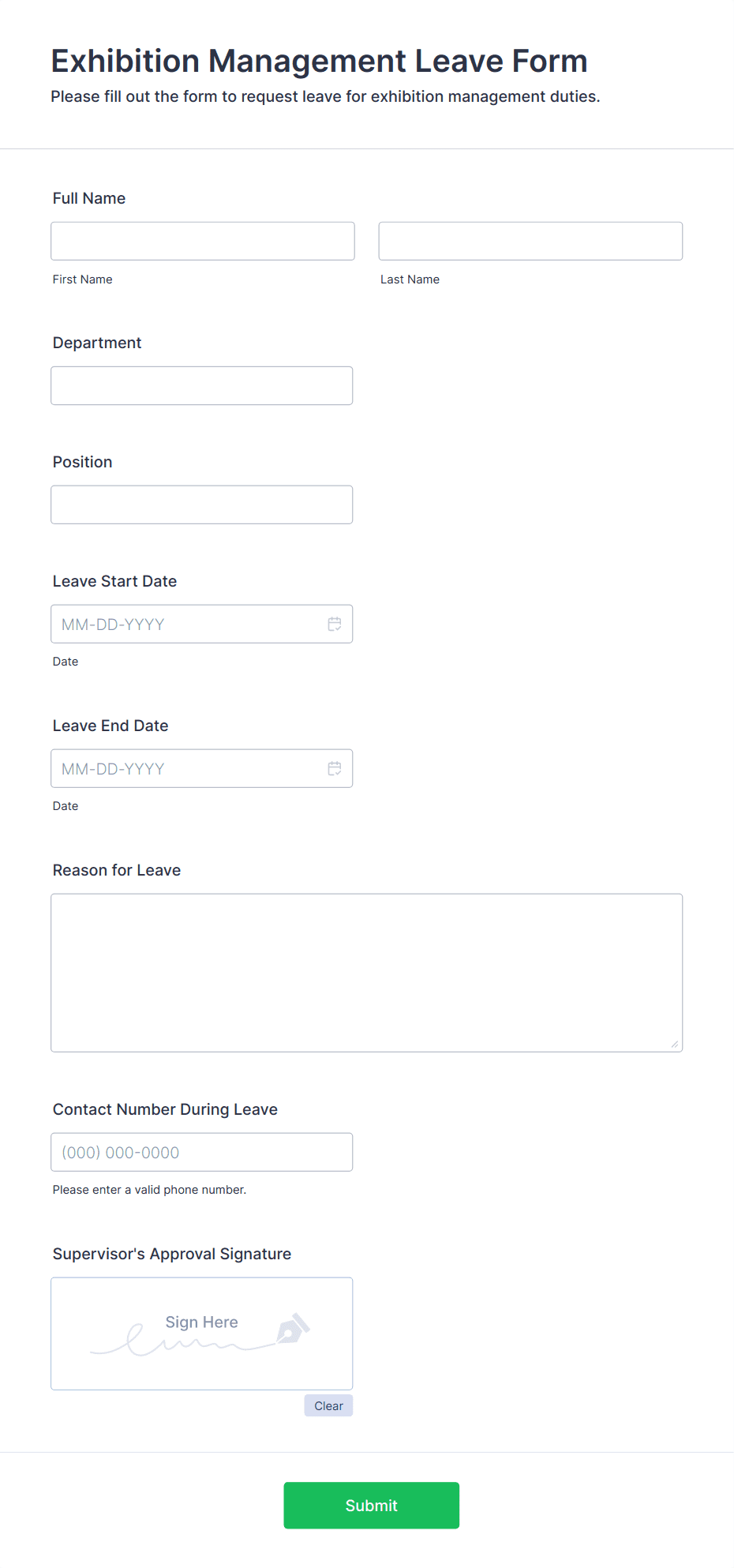Viewport: 734px width, 1568px height.
Task: Click the pen nib icon in signature box
Action: click(293, 1329)
